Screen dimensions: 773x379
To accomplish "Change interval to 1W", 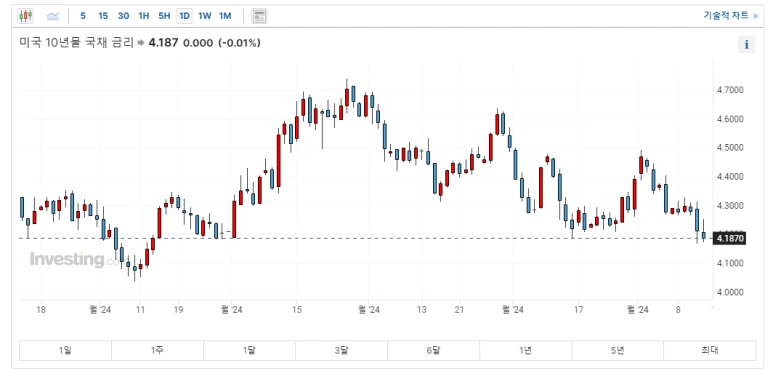I will [205, 16].
